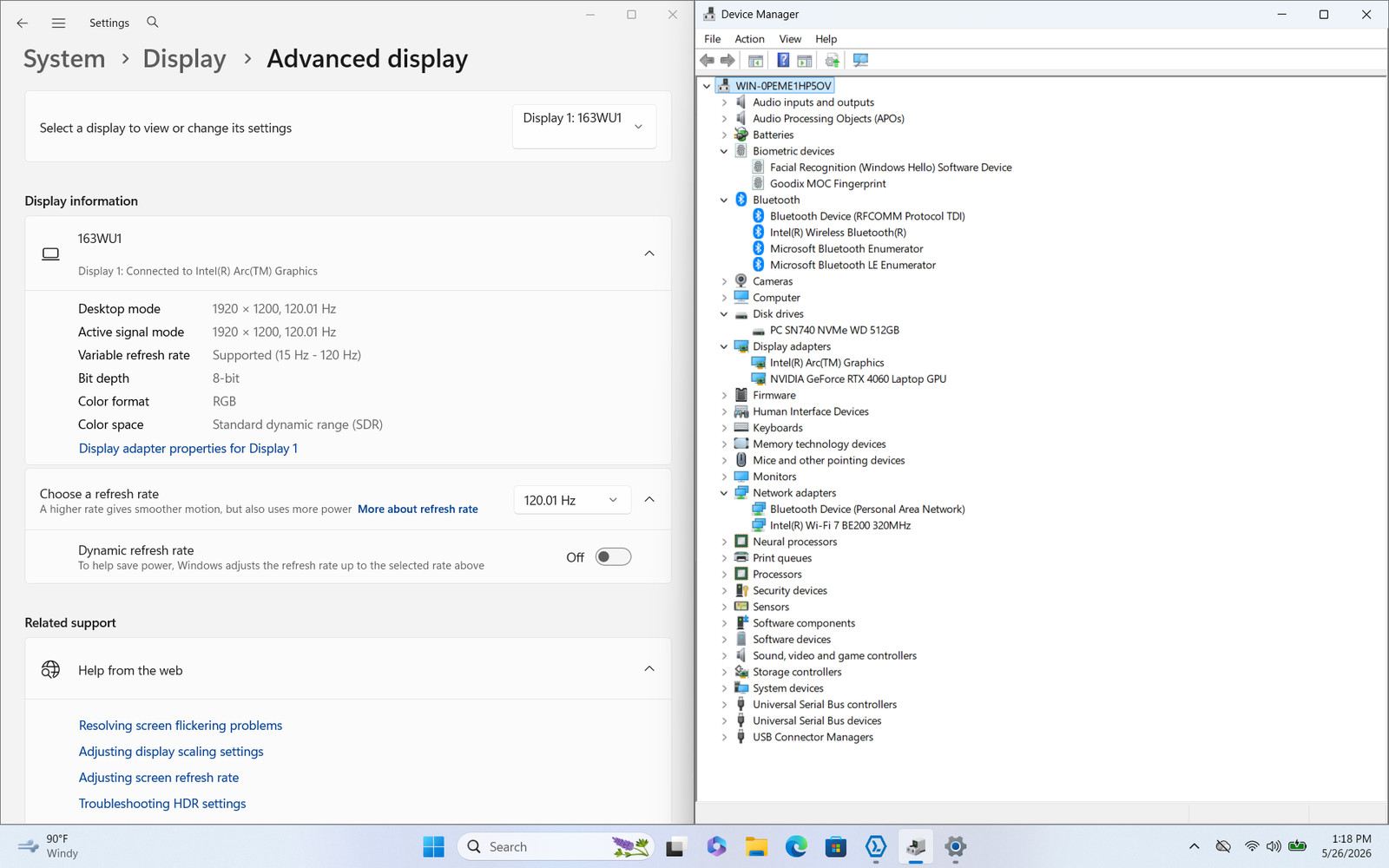Collapse Help from the web section
The image size is (1389, 868).
[649, 669]
